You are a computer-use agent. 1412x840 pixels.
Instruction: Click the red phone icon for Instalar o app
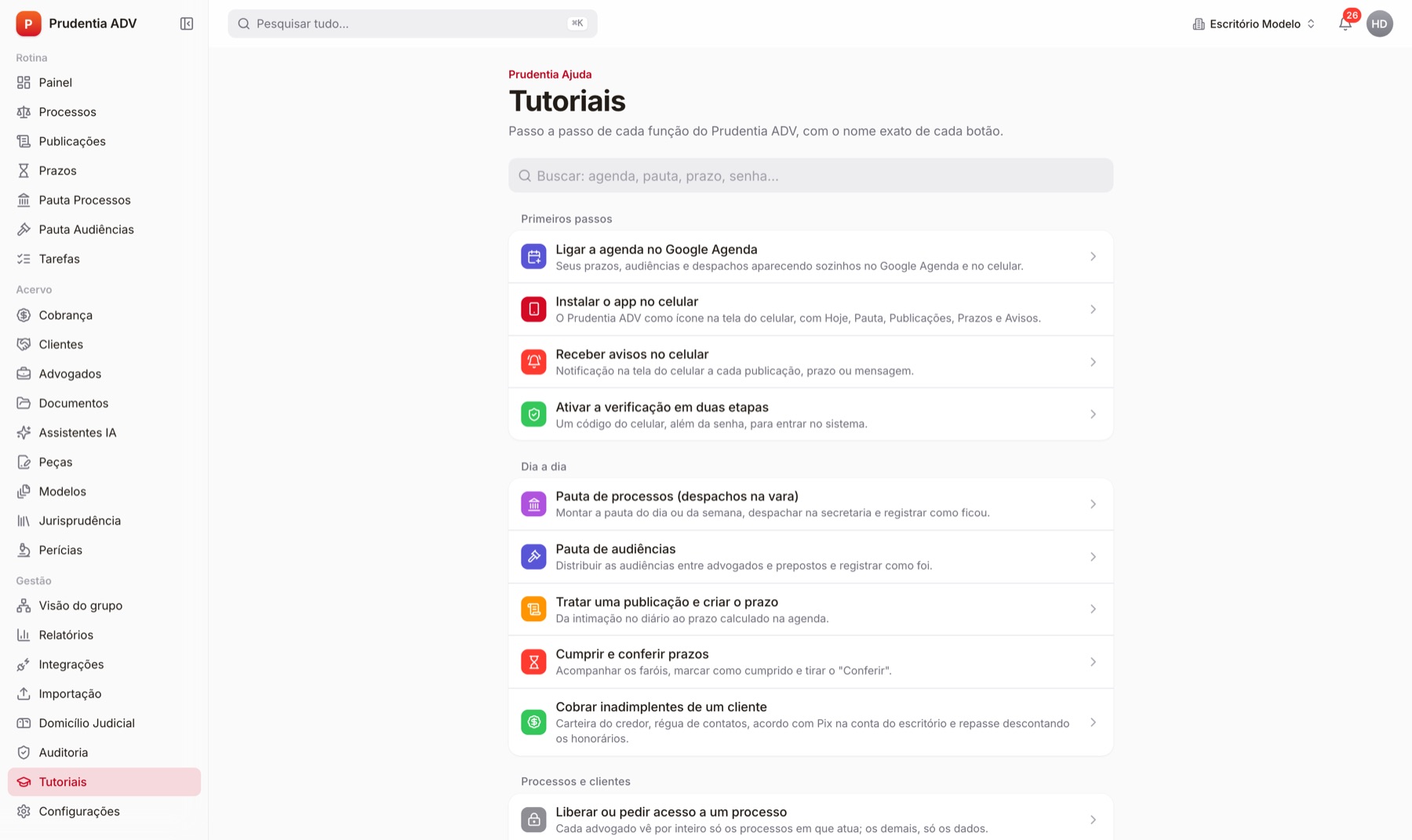click(x=533, y=309)
